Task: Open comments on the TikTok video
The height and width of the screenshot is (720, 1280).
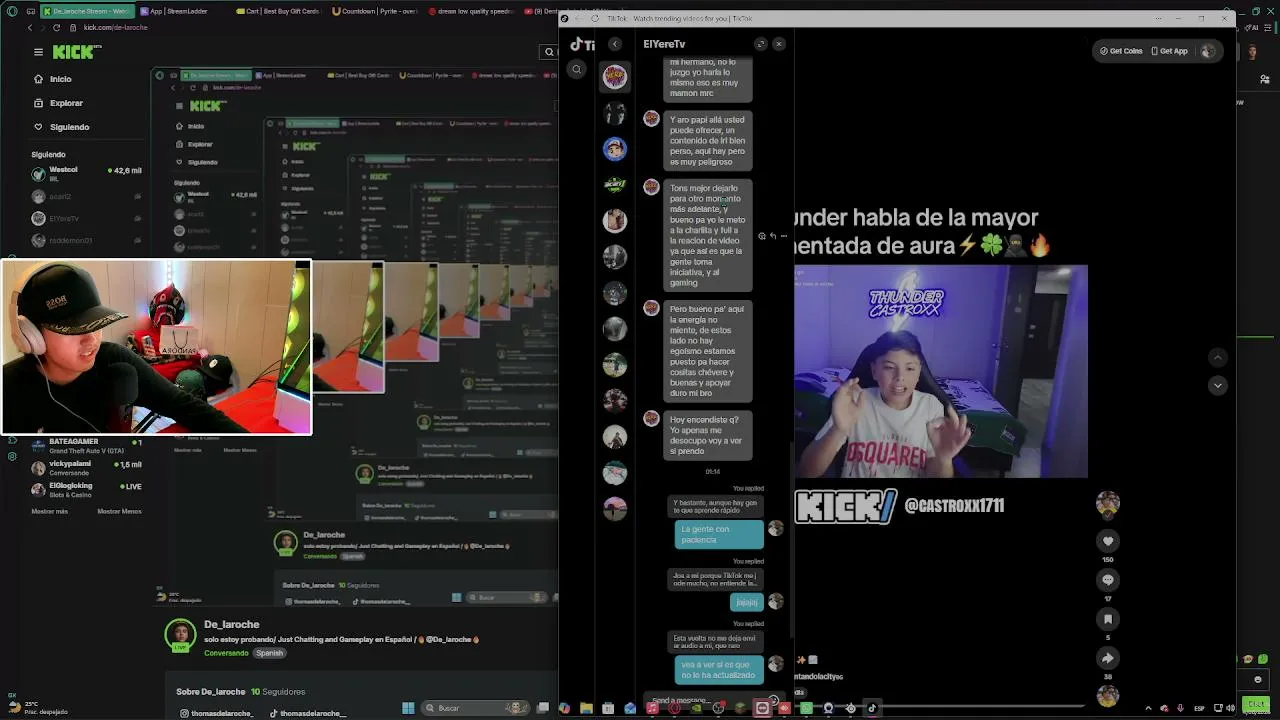Action: click(x=1107, y=580)
